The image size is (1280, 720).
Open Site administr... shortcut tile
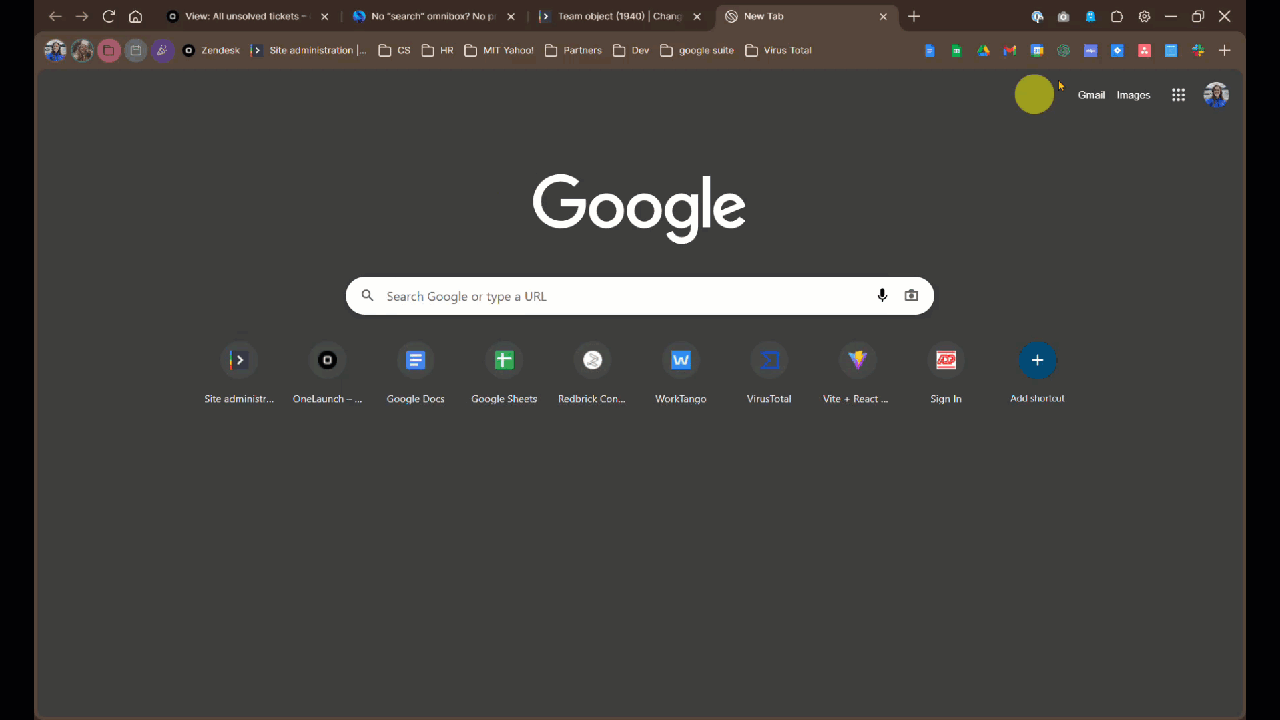click(x=239, y=374)
